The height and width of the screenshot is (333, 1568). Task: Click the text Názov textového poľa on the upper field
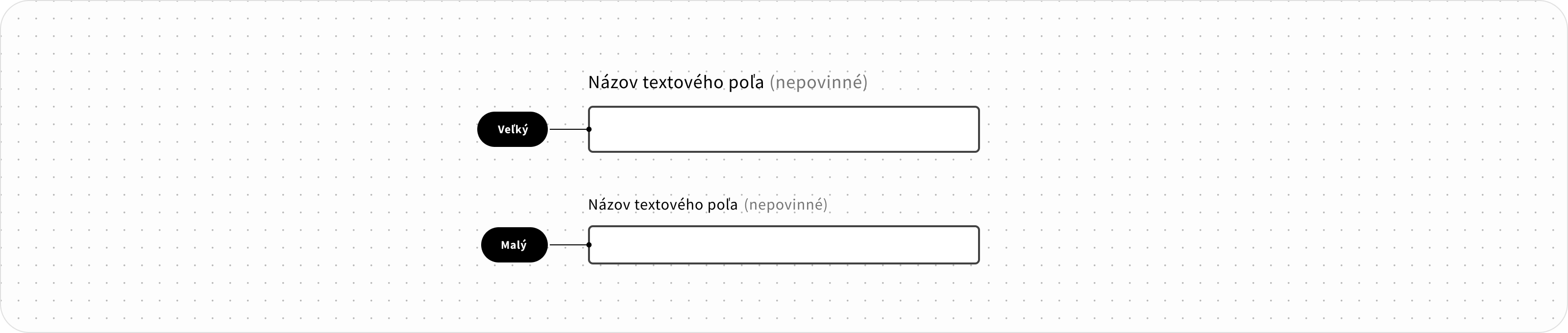coord(676,82)
